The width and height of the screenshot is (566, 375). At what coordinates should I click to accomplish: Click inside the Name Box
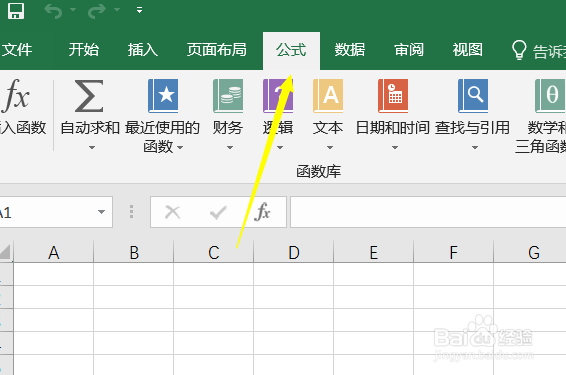[46, 212]
